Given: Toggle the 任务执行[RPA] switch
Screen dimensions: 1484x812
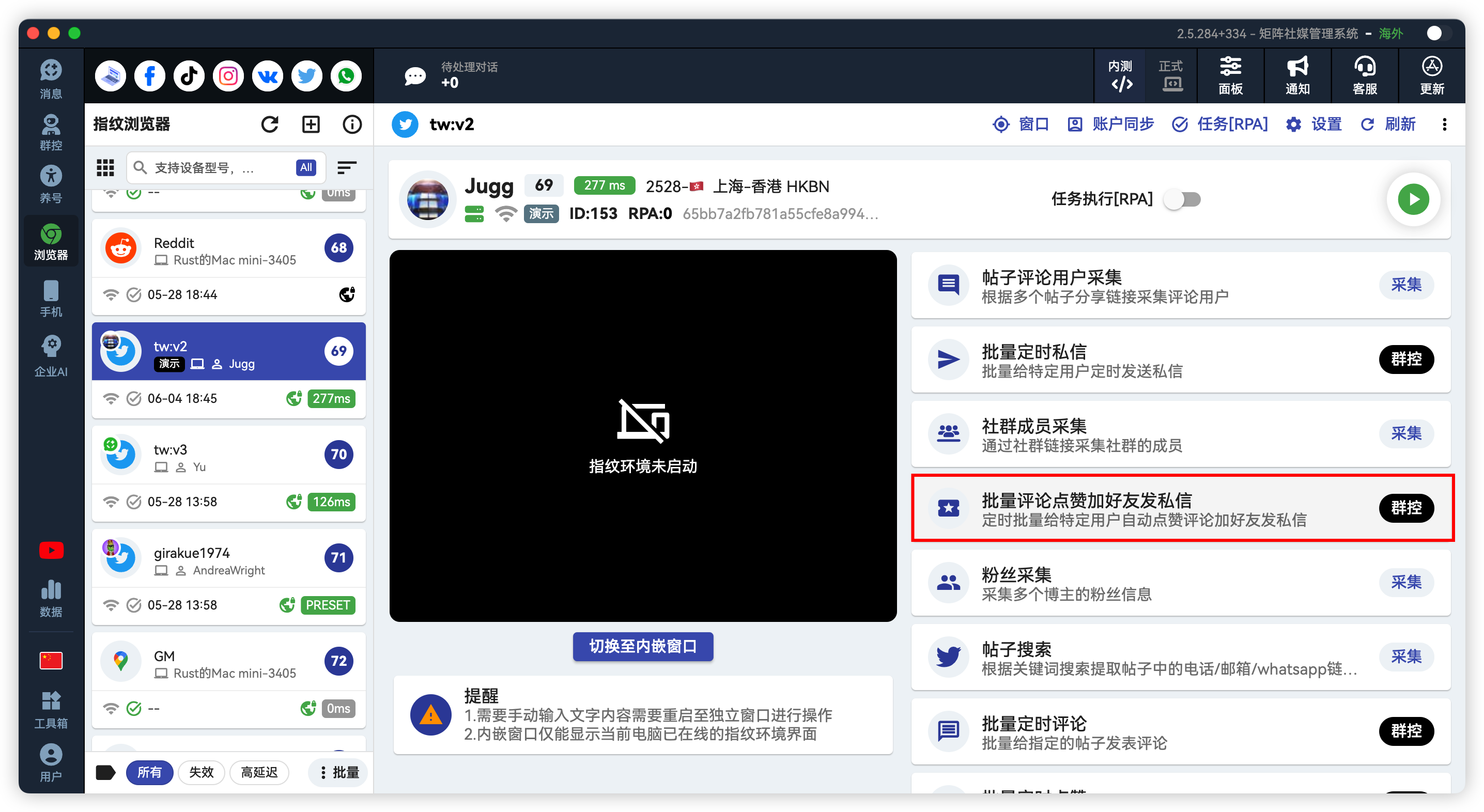Looking at the screenshot, I should (1182, 199).
